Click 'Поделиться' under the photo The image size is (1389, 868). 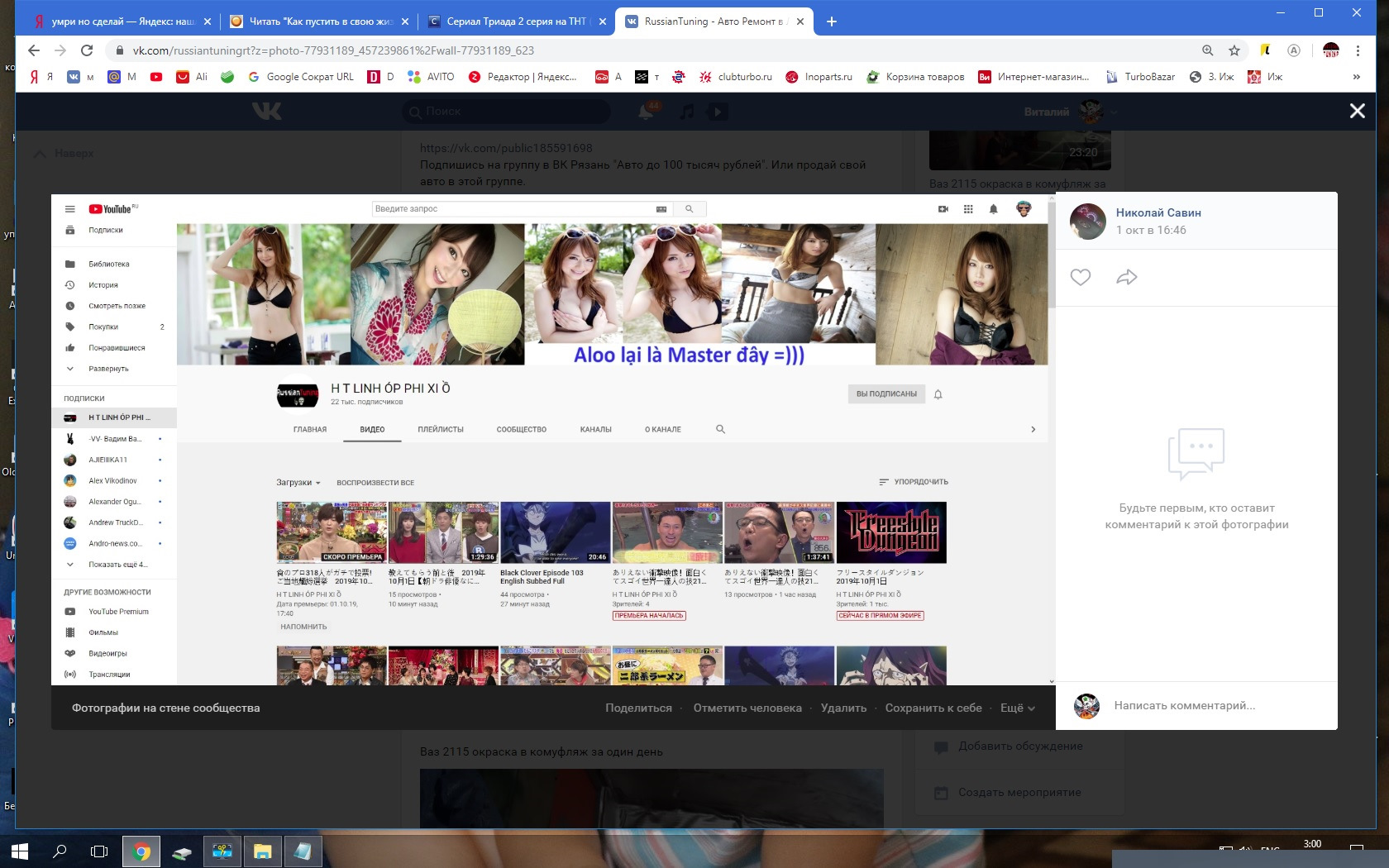tap(638, 708)
